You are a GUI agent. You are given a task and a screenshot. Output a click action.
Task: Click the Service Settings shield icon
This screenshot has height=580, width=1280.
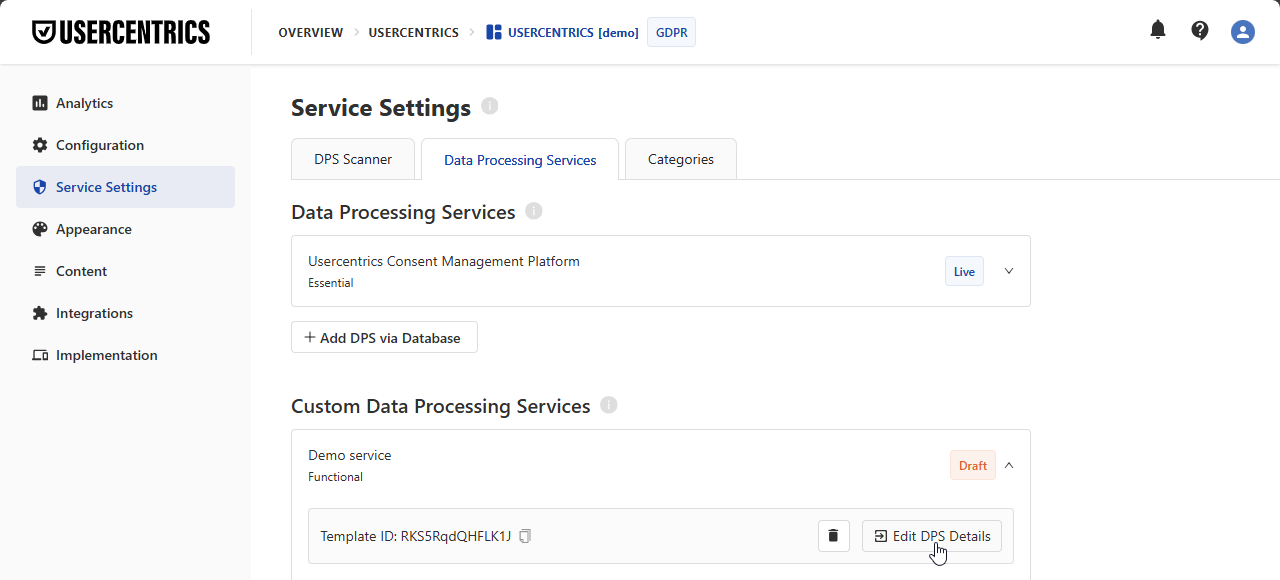coord(40,187)
